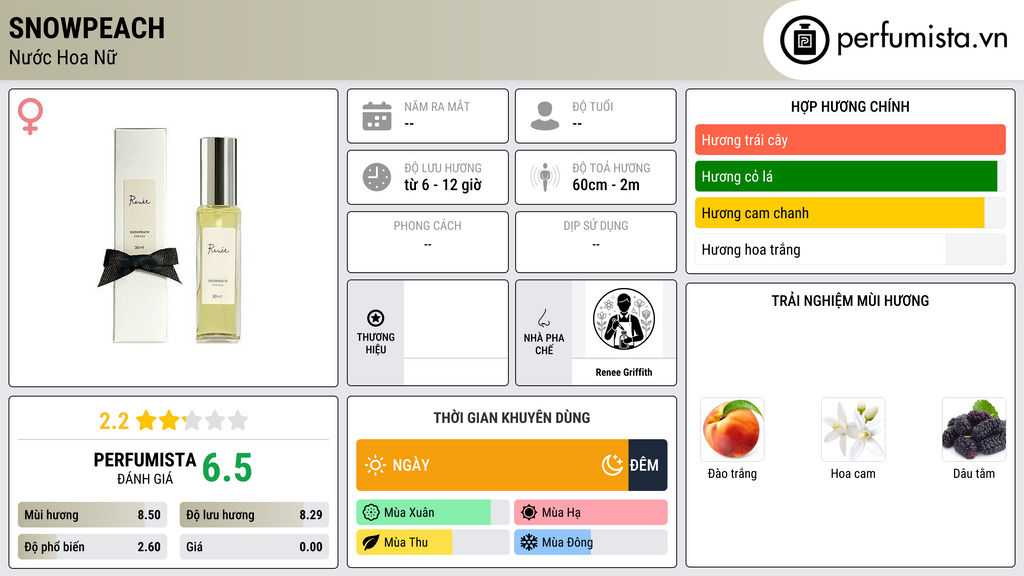The height and width of the screenshot is (576, 1024).
Task: Click the Phong Cách card
Action: (428, 242)
